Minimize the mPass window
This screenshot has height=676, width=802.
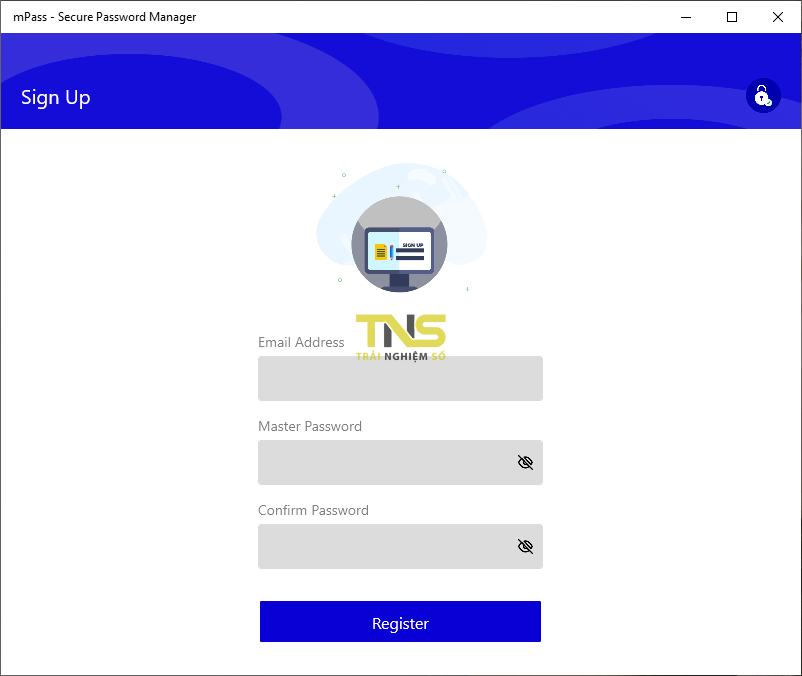point(686,17)
